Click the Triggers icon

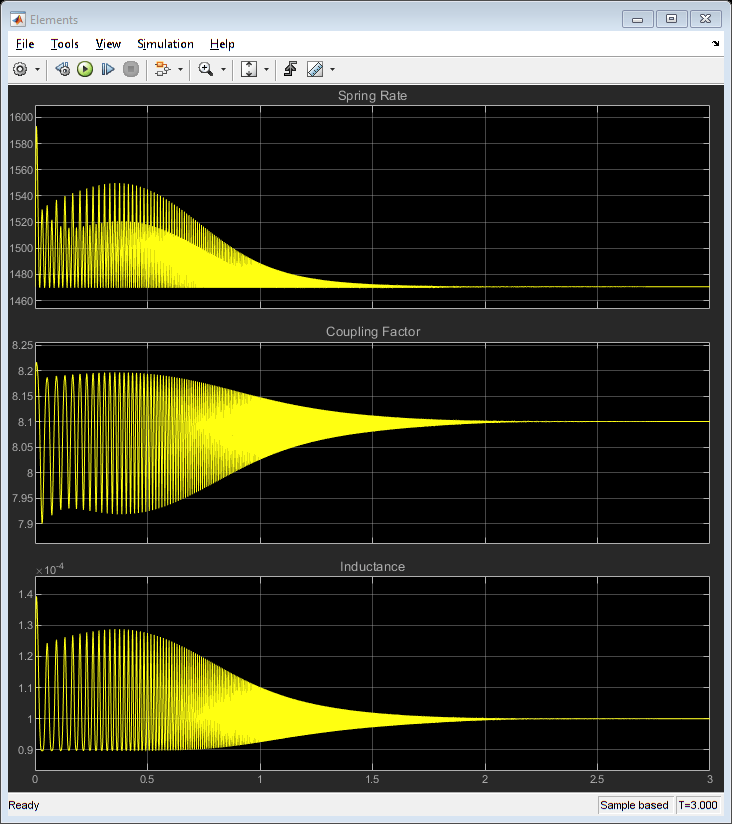click(x=290, y=69)
